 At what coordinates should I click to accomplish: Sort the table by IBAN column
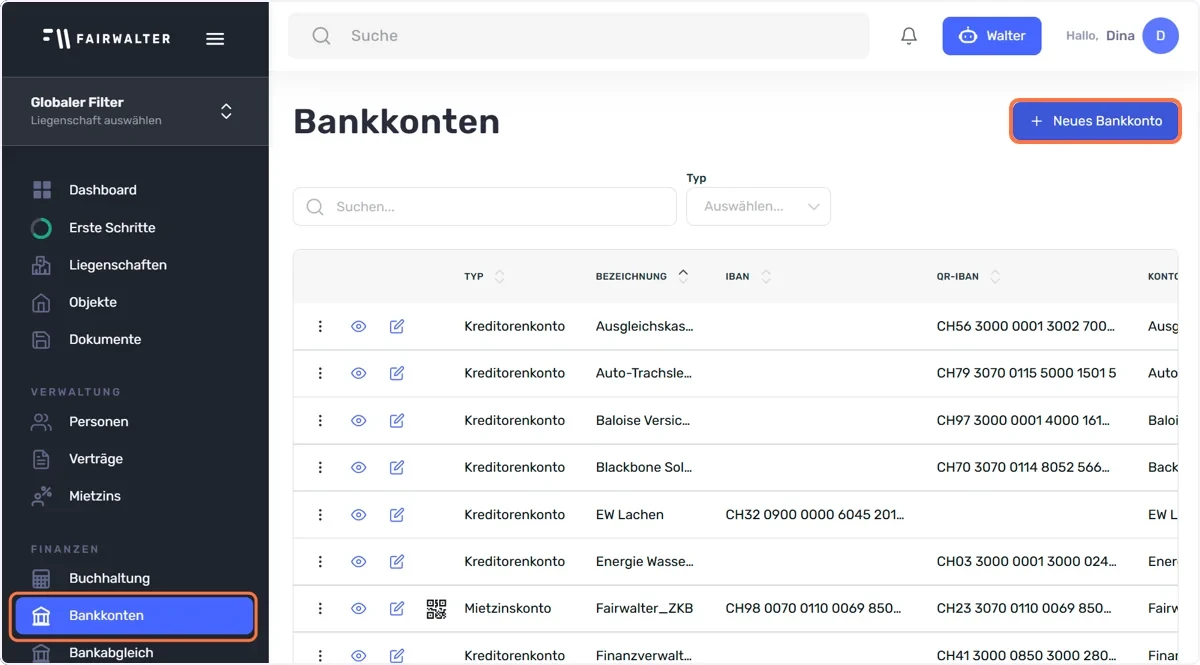[767, 277]
